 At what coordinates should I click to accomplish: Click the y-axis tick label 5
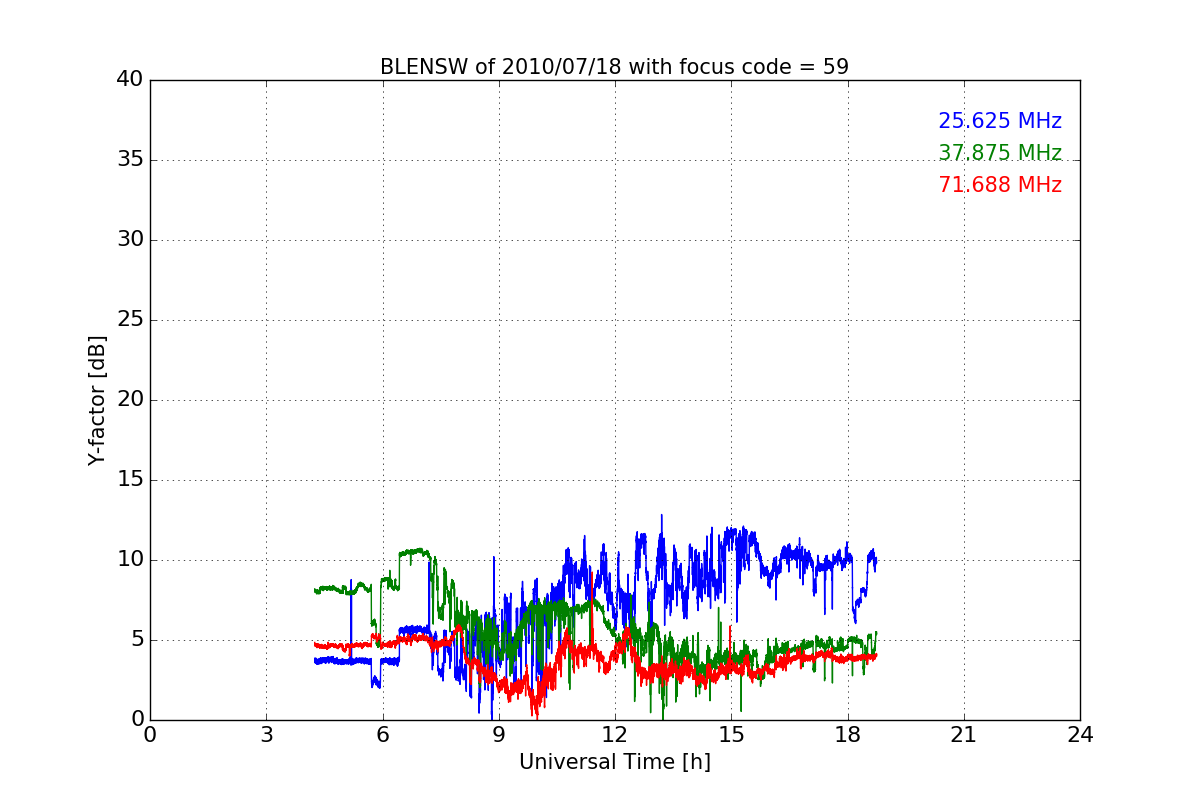[136, 640]
